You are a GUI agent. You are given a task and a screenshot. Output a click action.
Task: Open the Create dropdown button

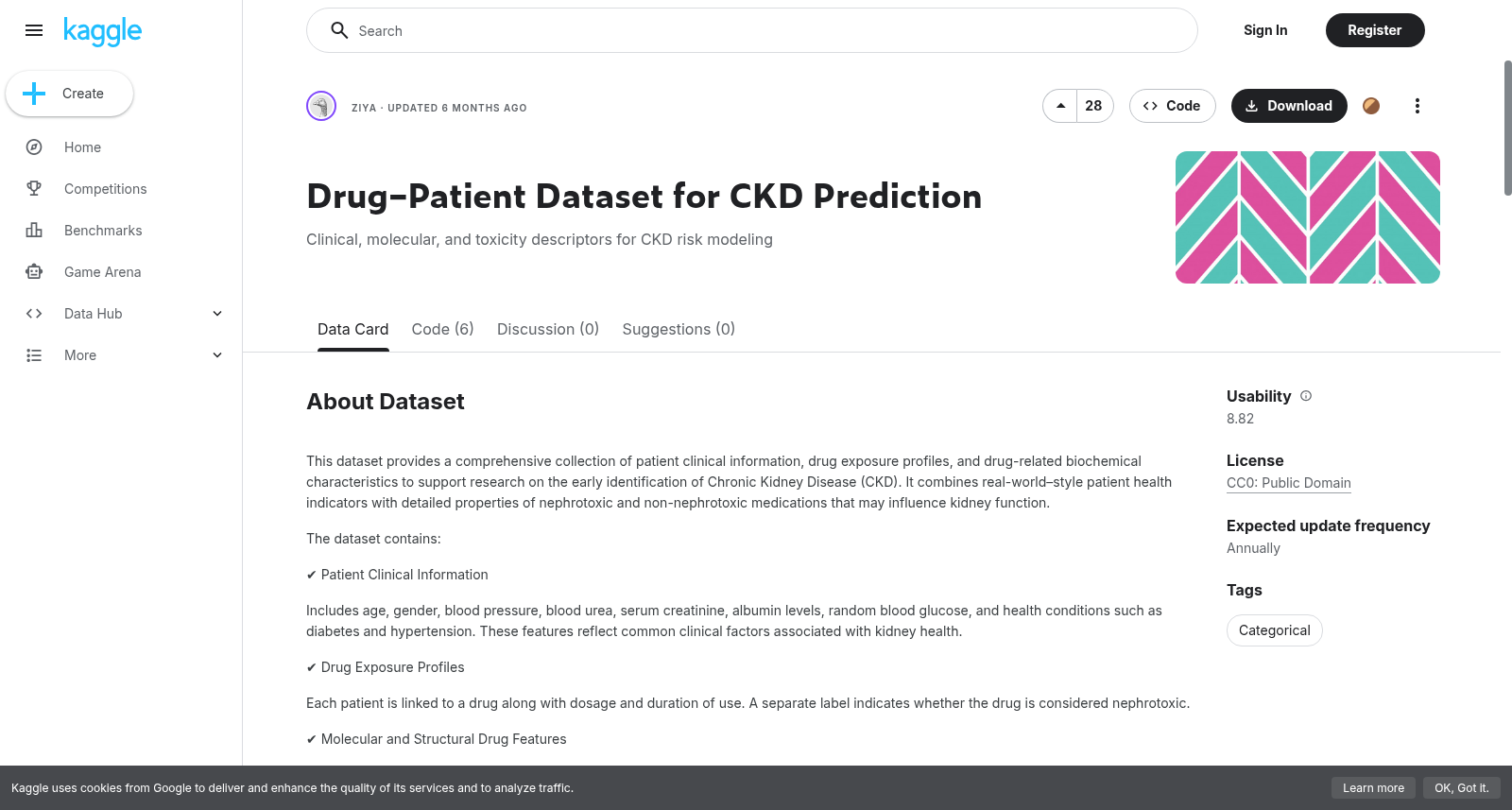(x=69, y=94)
